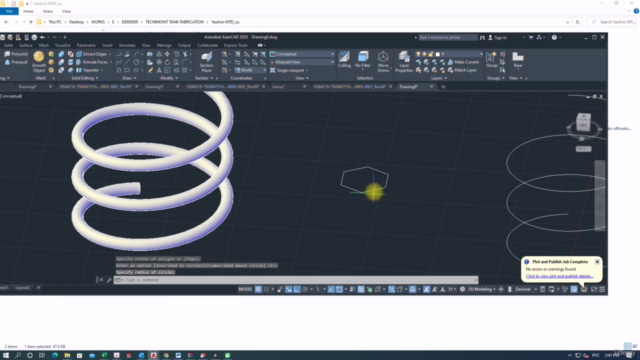Viewport: 640px width, 360px height.
Task: Select the Rotate tool in Modify
Action: click(x=167, y=62)
